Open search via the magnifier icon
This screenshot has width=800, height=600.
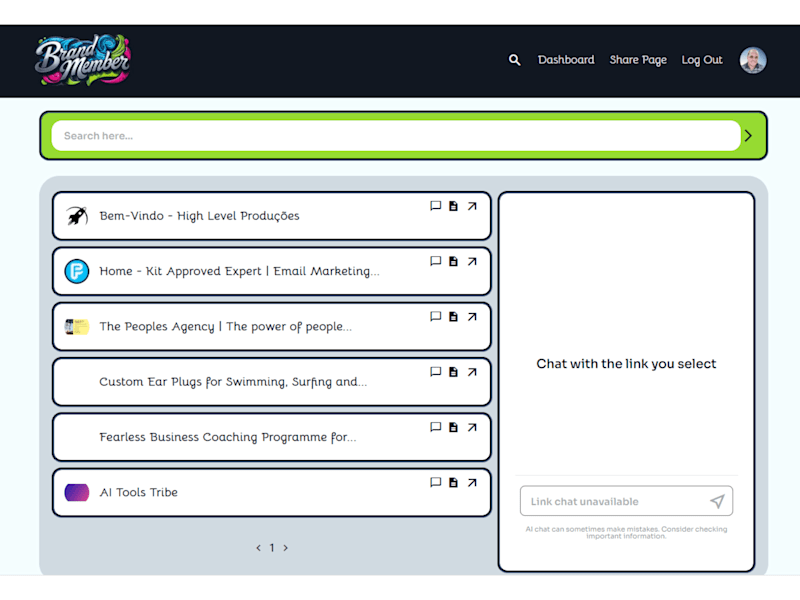point(514,60)
